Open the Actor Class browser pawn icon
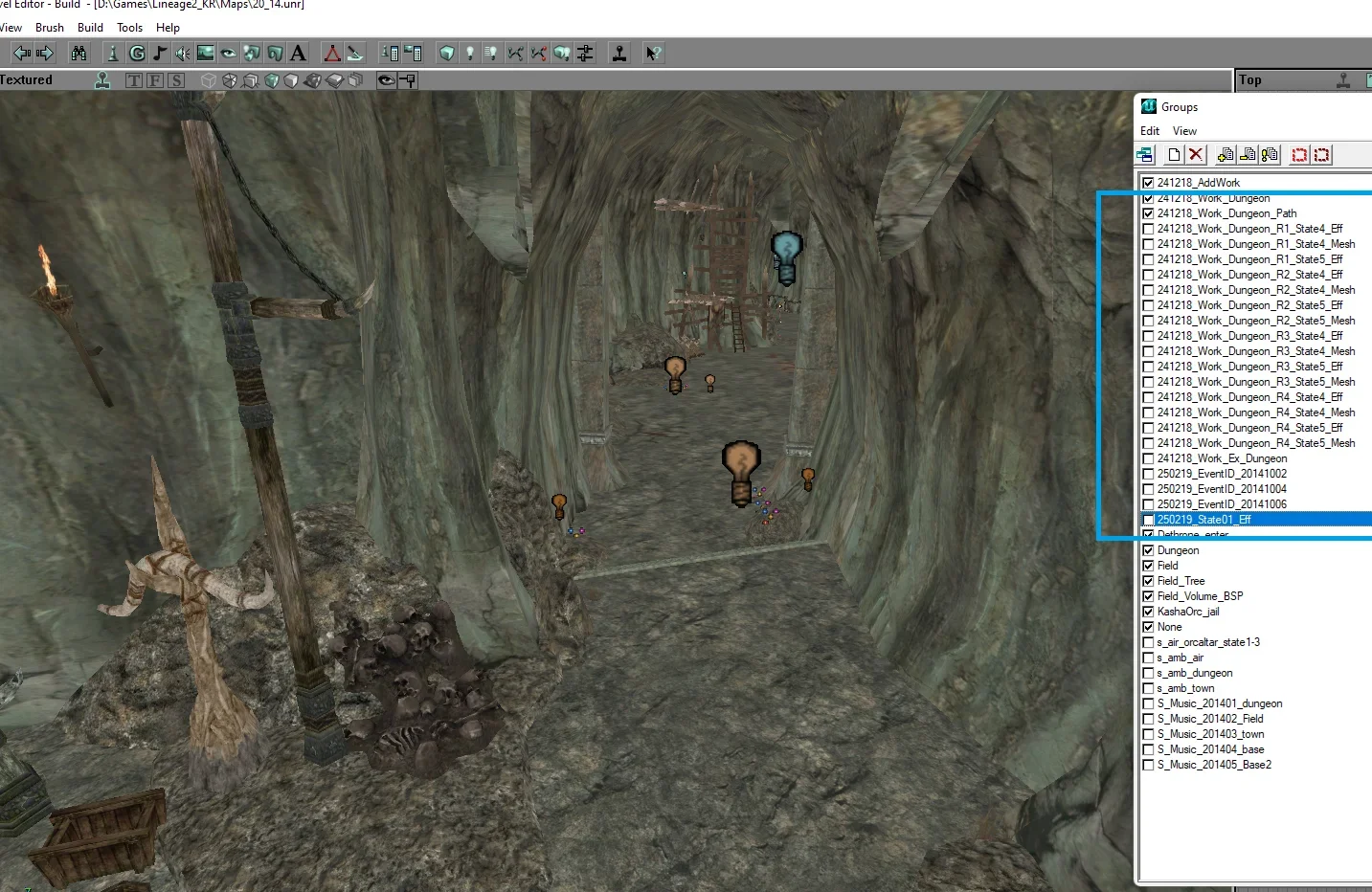 (x=112, y=54)
